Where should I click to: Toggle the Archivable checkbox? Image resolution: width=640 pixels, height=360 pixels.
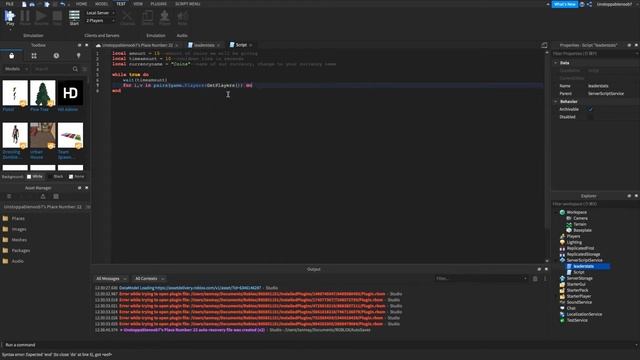(590, 109)
